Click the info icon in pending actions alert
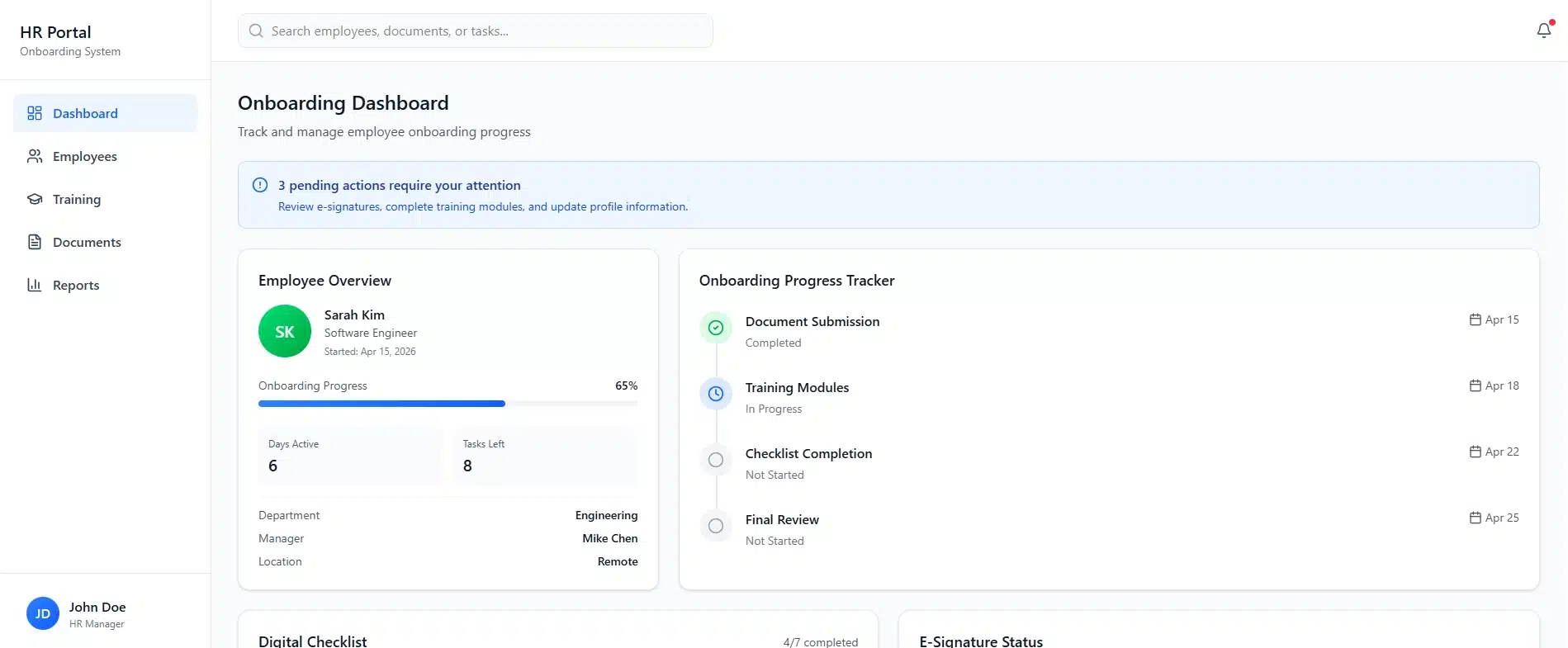Viewport: 1568px width, 648px height. [260, 185]
